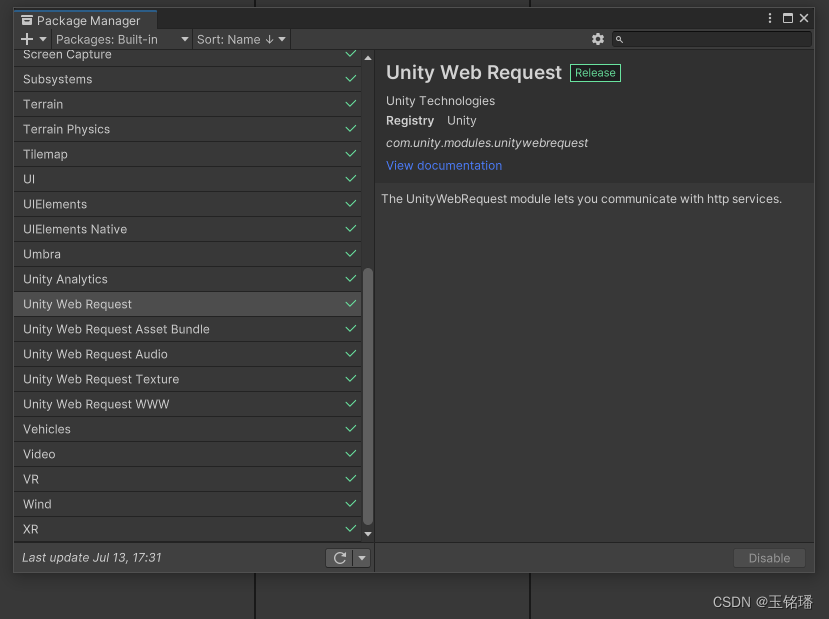Select the Unity Web Request package row
The width and height of the screenshot is (829, 619).
coord(188,304)
